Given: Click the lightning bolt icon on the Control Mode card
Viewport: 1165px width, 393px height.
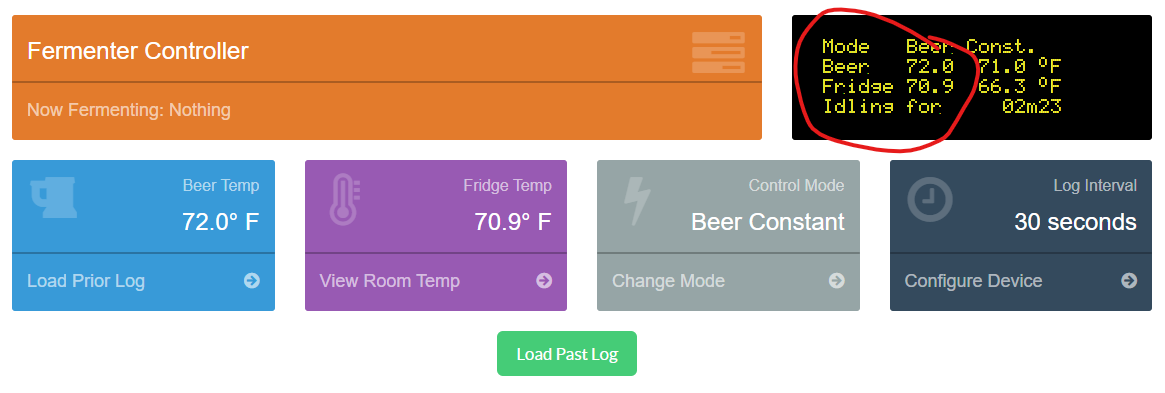Looking at the screenshot, I should (637, 201).
